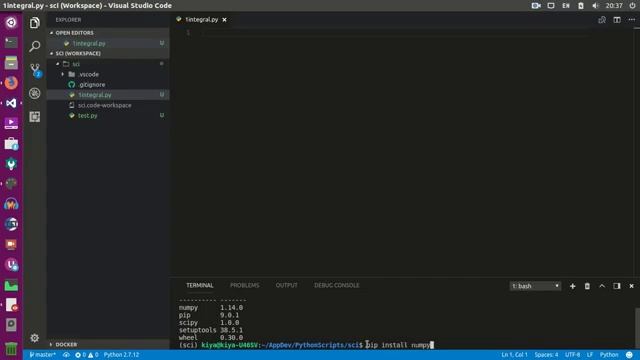Switch to the Problems tab
The image size is (640, 360).
click(x=244, y=285)
